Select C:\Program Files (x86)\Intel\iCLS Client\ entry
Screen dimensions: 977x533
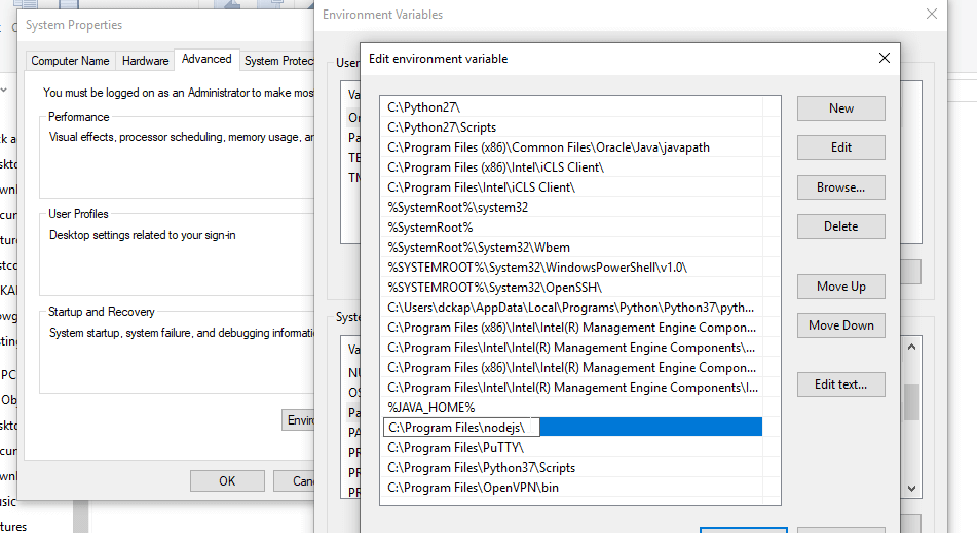[572, 167]
